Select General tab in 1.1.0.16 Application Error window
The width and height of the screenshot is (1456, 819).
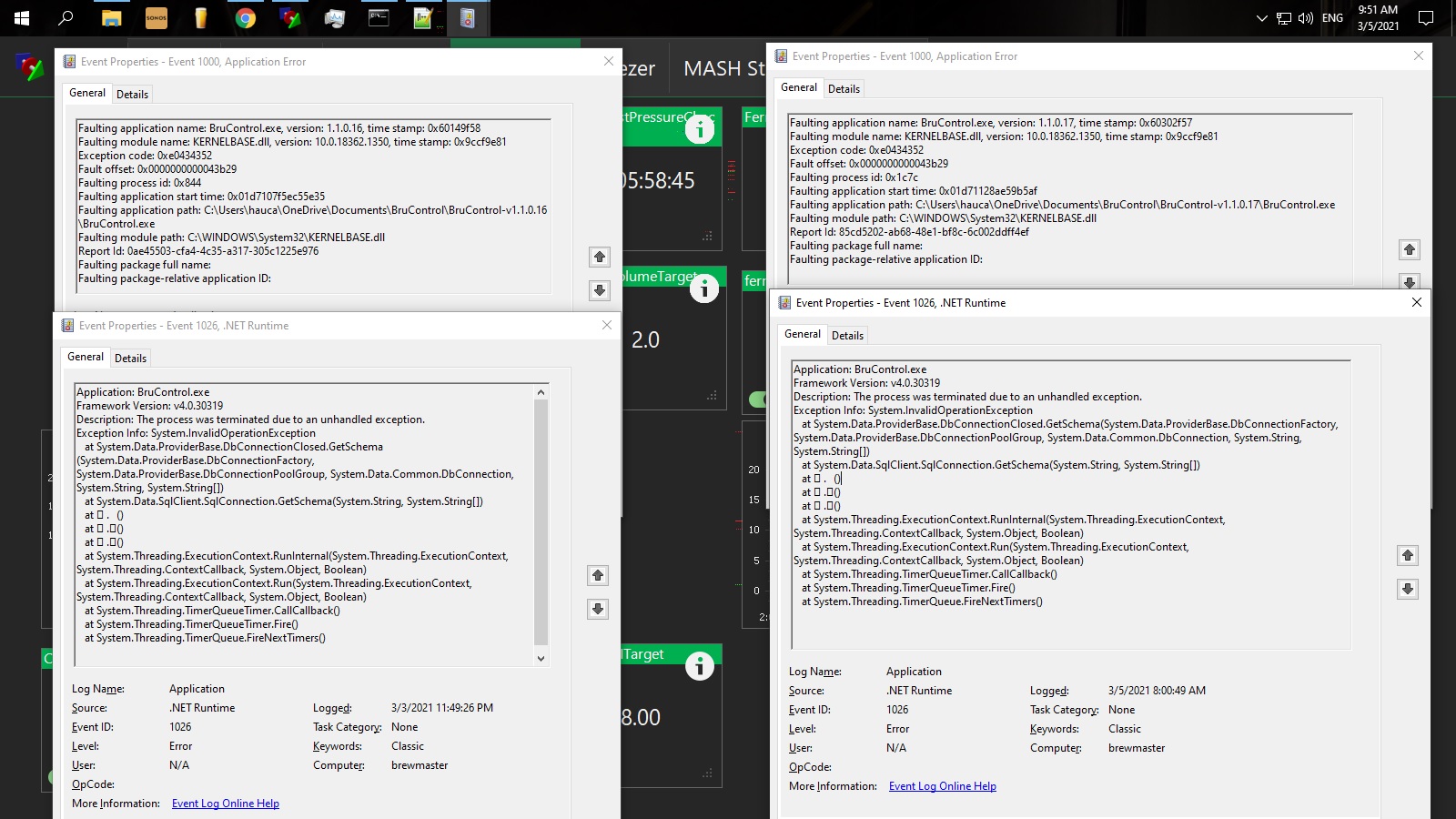tap(87, 93)
